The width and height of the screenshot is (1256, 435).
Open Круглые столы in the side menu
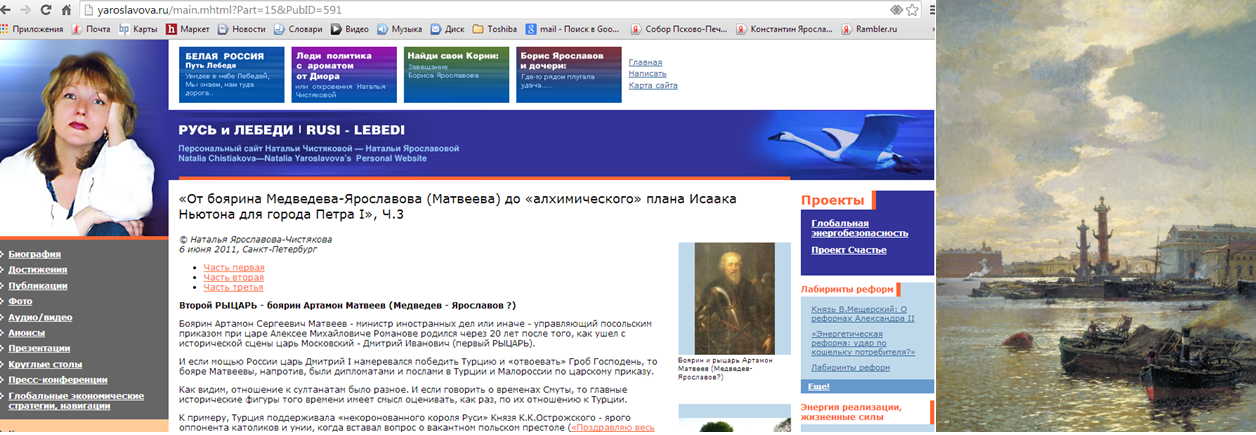tap(46, 364)
